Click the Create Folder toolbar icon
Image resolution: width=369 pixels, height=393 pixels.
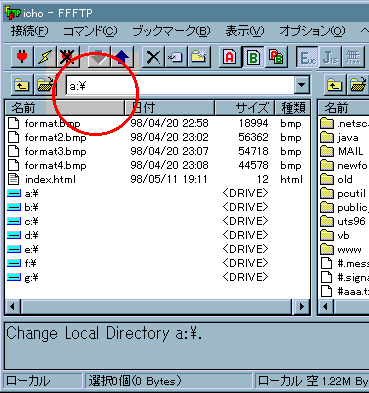tap(199, 57)
